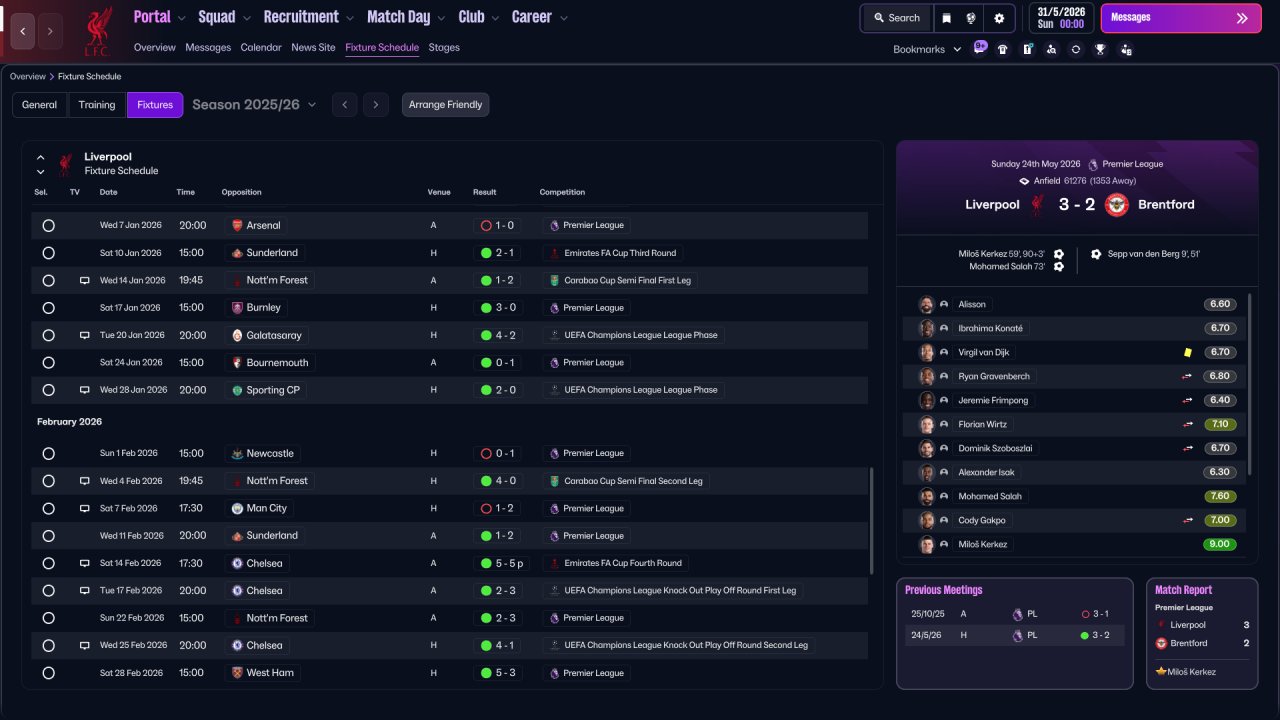Open the shirt squad bookmark shortcut

[x=1003, y=49]
